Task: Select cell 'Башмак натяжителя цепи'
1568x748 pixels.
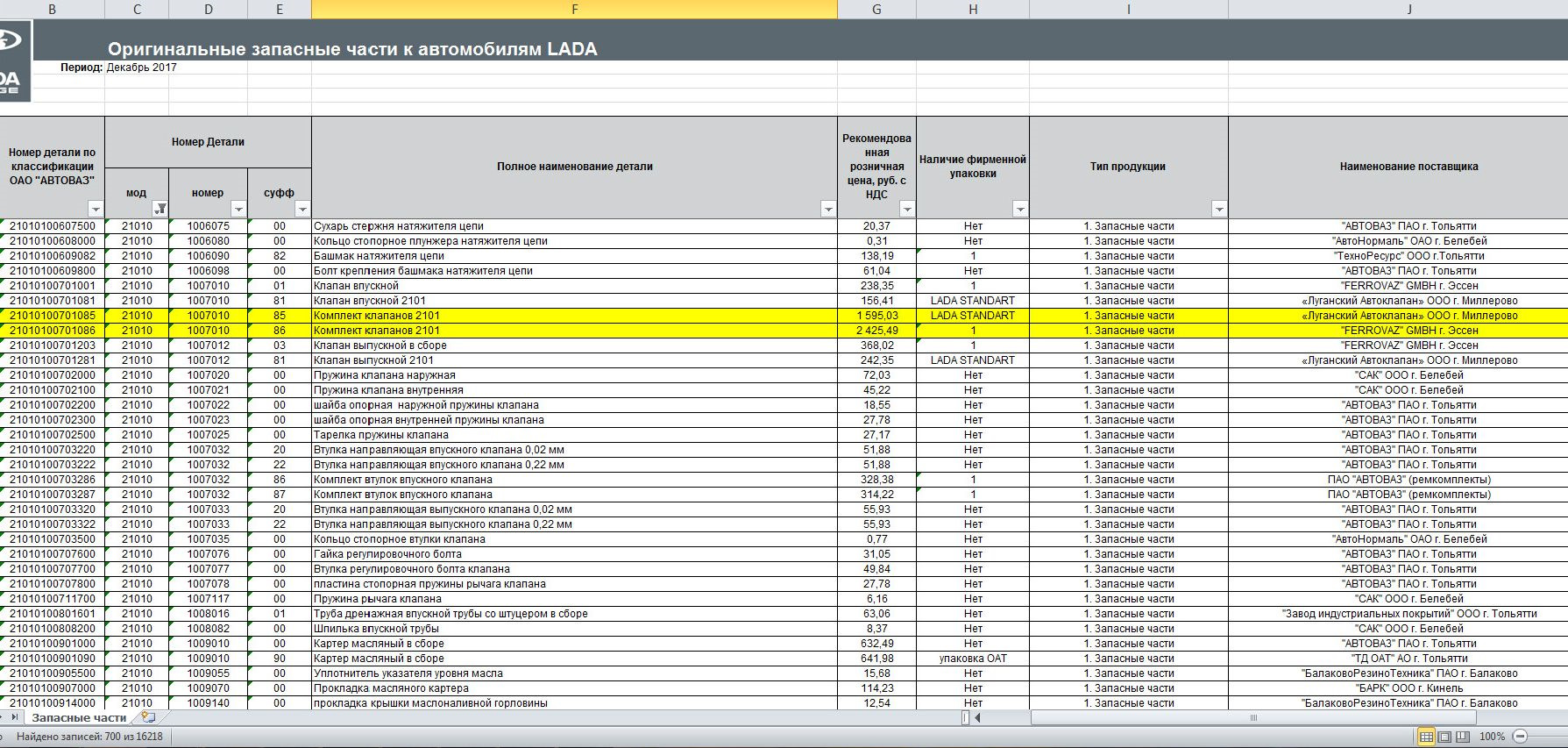Action: [x=574, y=256]
